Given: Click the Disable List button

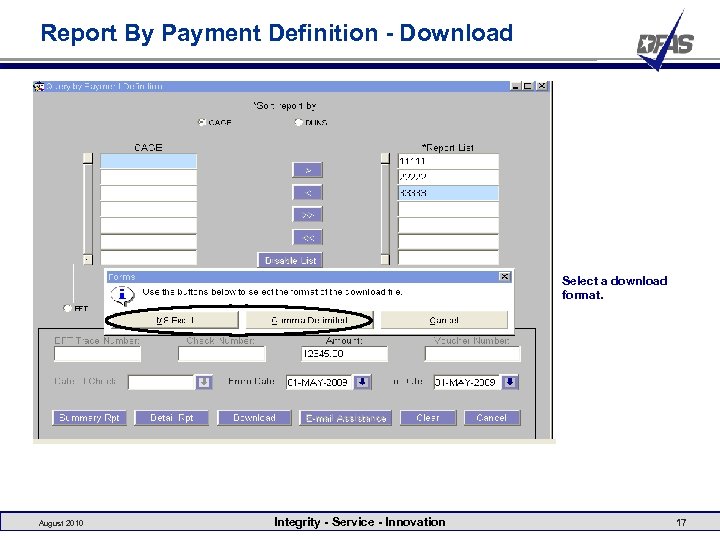Looking at the screenshot, I should click(290, 260).
